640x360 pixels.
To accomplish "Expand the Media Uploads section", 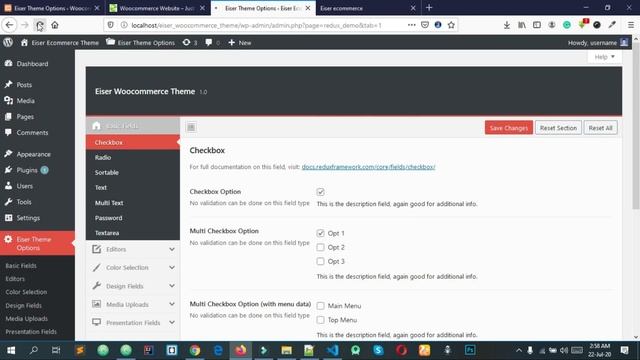I will click(133, 304).
